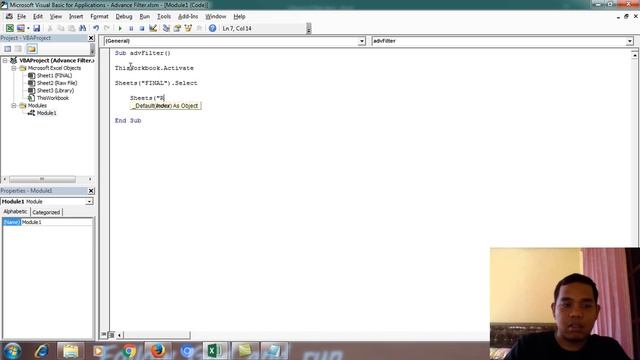The width and height of the screenshot is (640, 360).
Task: Open the Insert menu
Action: 76,17
